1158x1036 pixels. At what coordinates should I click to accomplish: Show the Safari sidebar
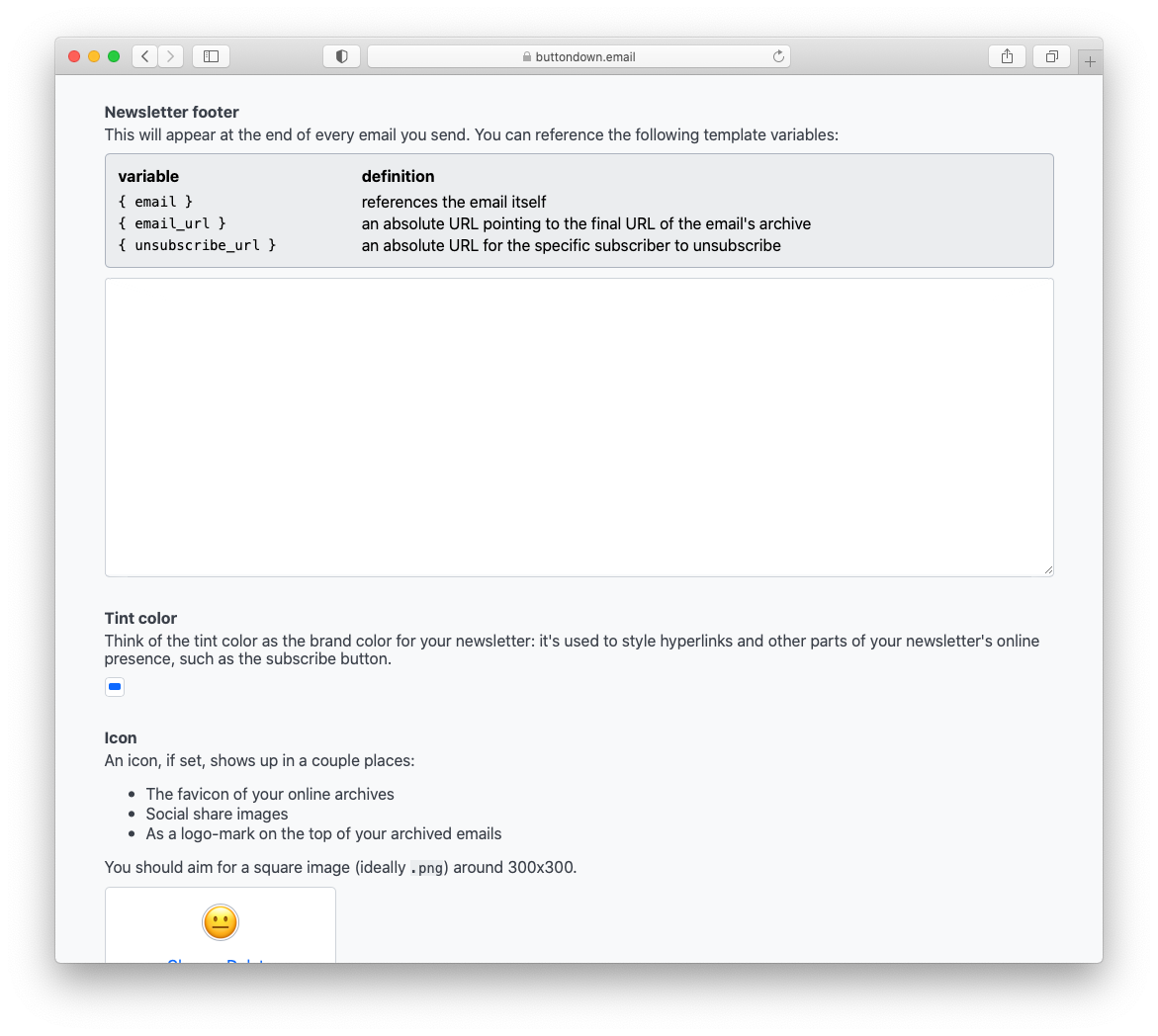tap(211, 56)
